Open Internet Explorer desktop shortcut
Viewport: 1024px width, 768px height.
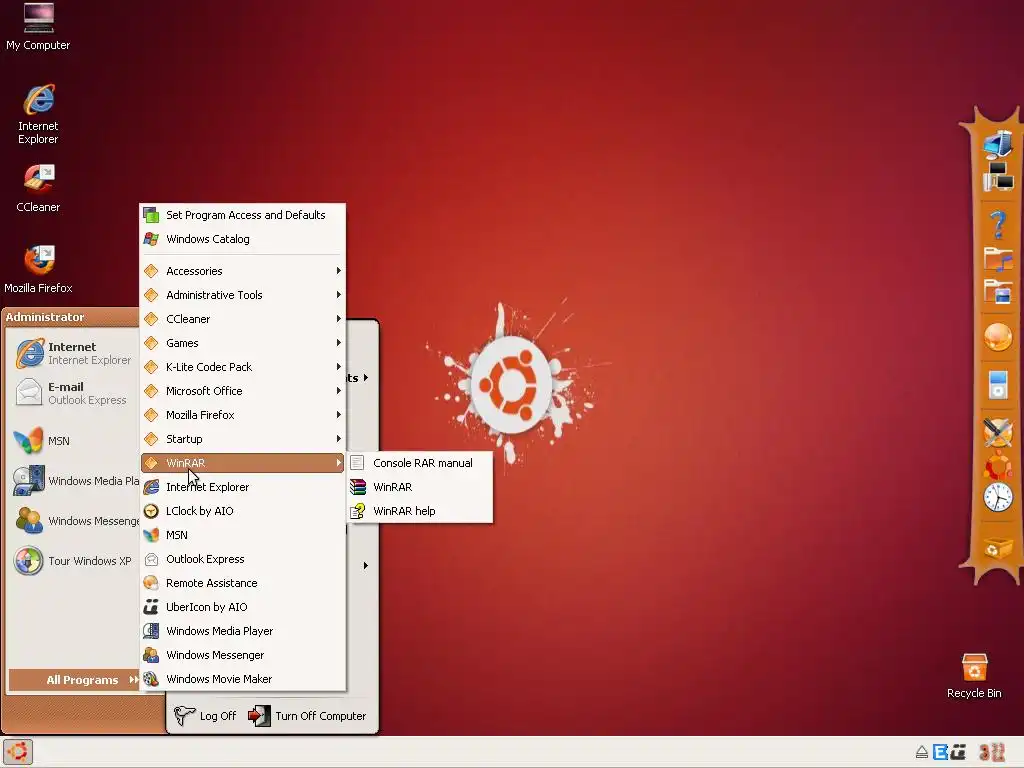tap(38, 114)
